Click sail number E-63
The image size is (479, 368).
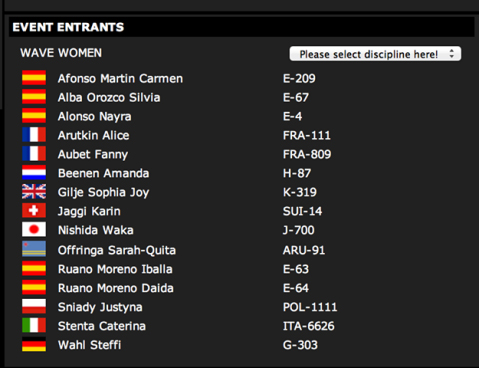pyautogui.click(x=296, y=269)
